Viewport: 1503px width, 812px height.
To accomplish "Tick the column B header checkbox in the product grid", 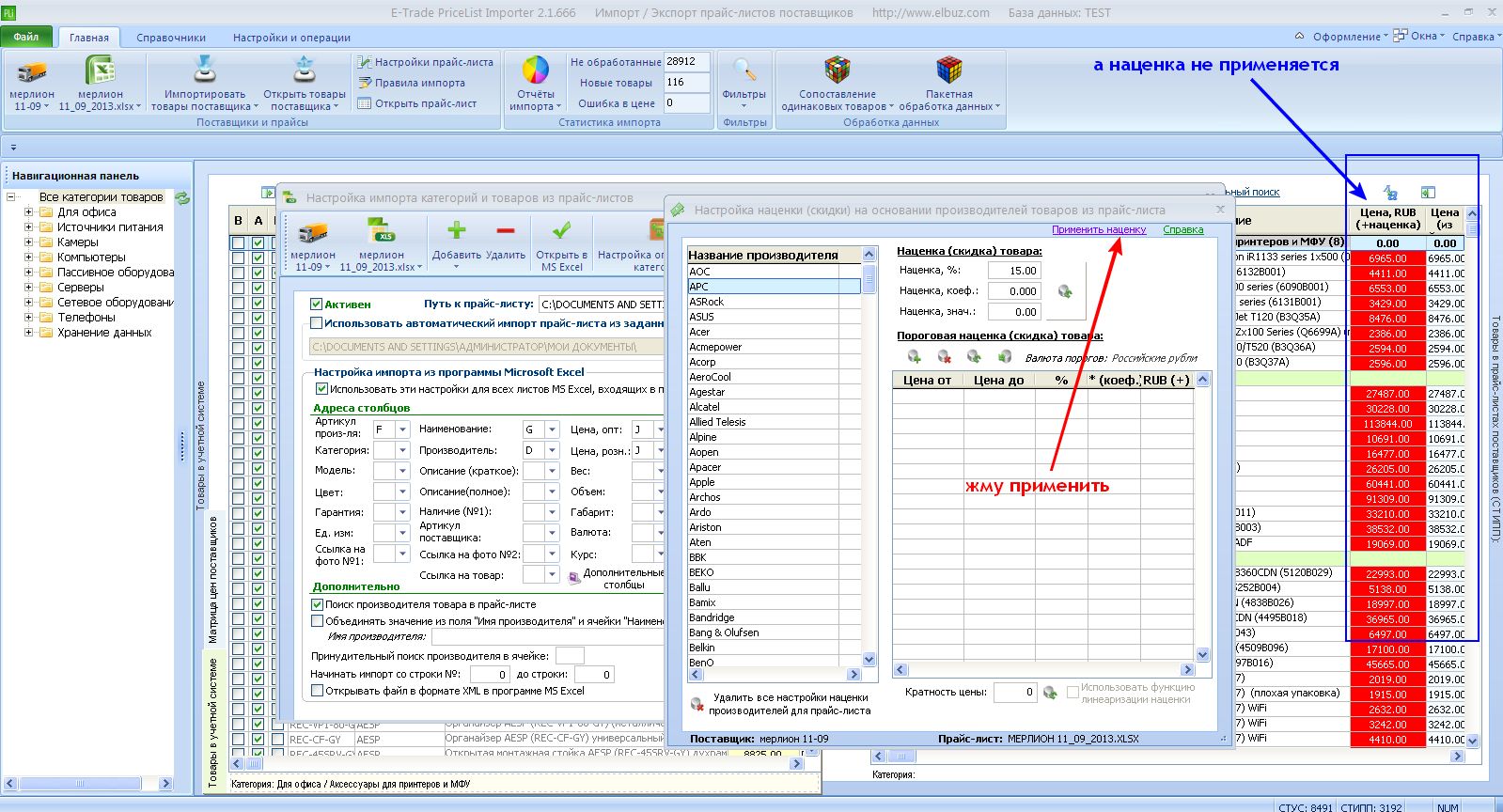I will click(238, 242).
